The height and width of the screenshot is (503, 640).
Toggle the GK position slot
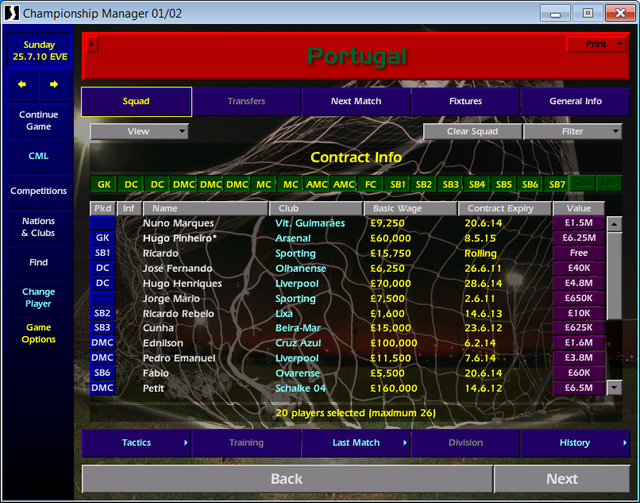[104, 185]
